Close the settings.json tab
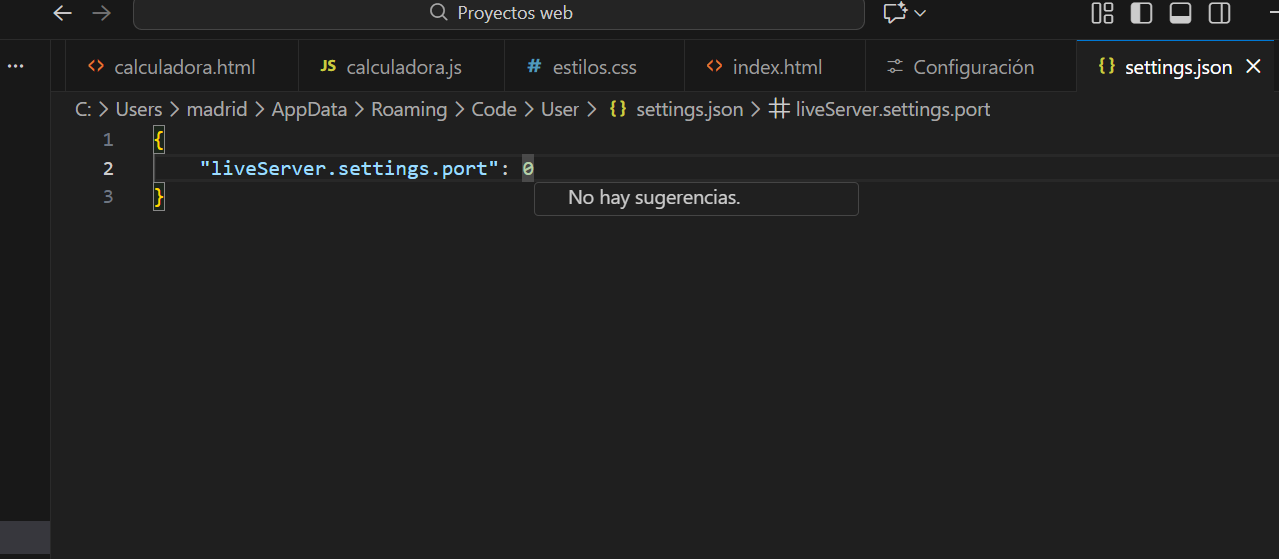Screen dimensions: 1279x559 pyautogui.click(x=1253, y=67)
